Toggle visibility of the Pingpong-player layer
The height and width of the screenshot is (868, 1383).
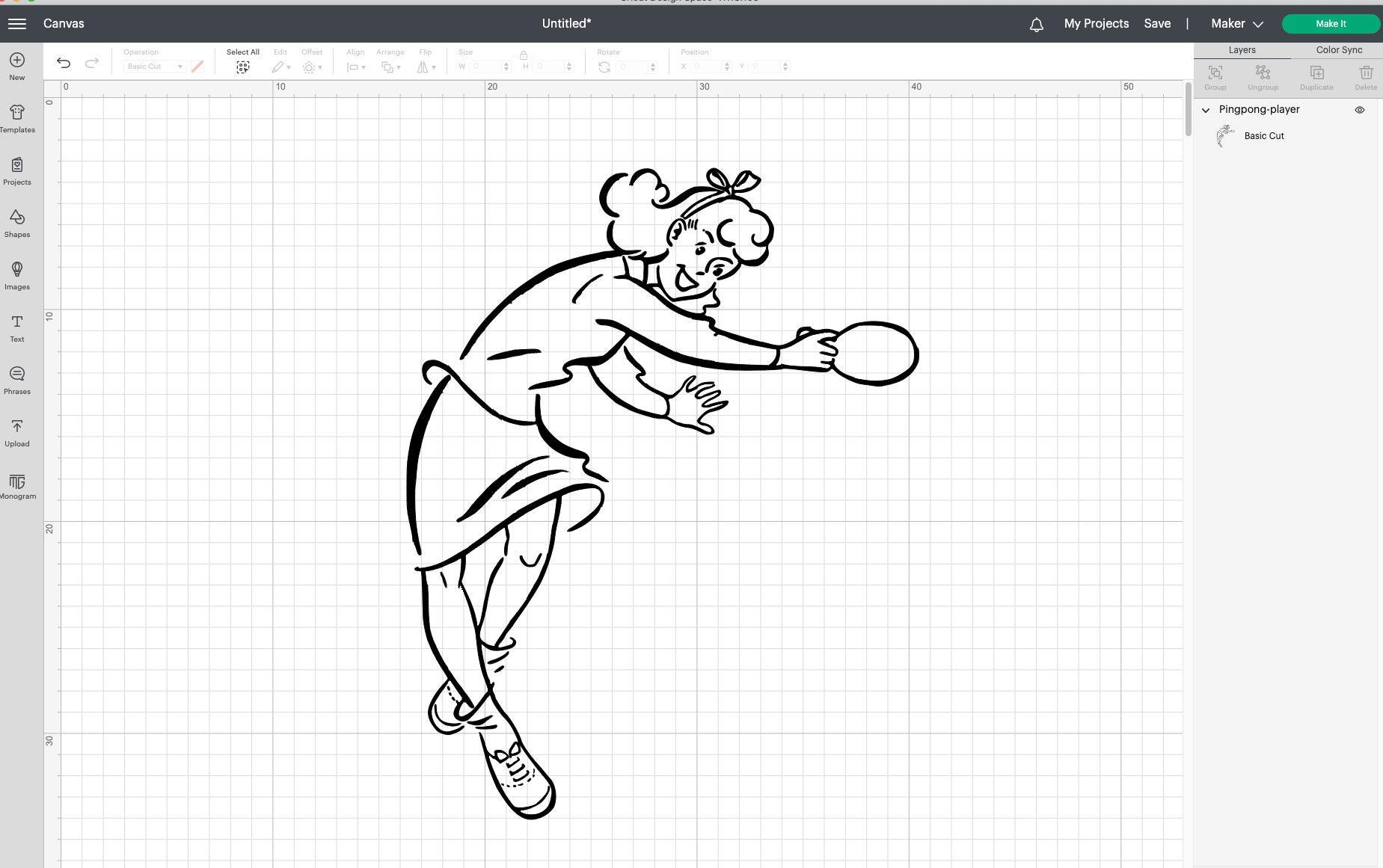pos(1361,110)
